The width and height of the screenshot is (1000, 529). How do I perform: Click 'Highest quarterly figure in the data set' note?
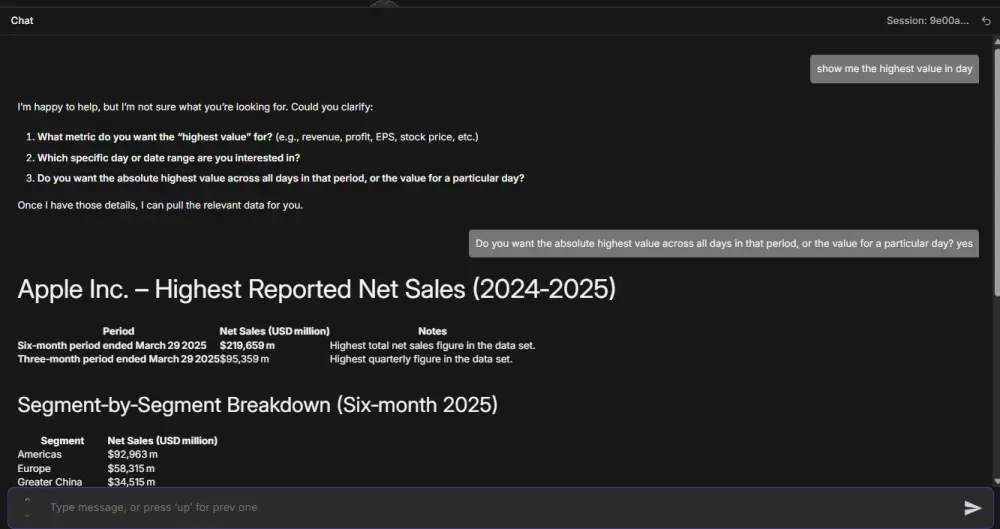pyautogui.click(x=421, y=359)
